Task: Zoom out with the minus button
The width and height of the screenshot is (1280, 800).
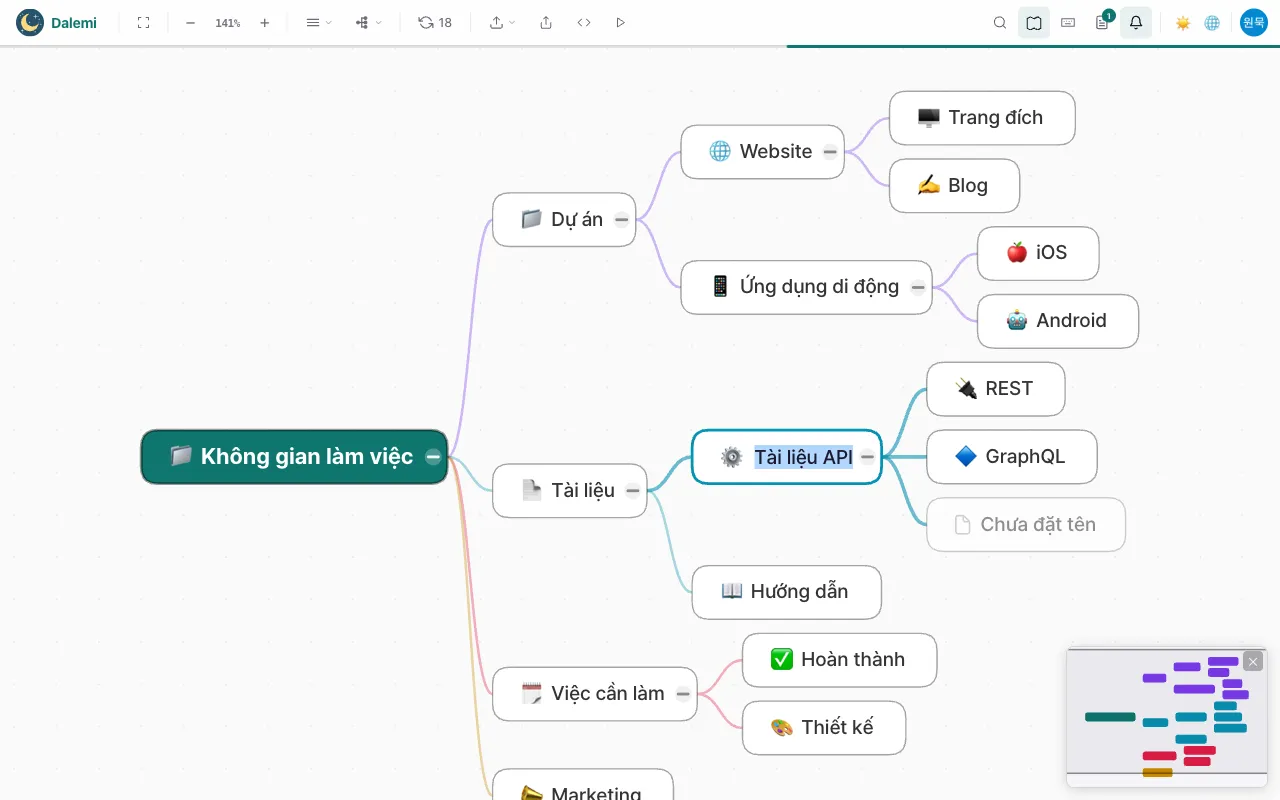Action: pyautogui.click(x=190, y=22)
